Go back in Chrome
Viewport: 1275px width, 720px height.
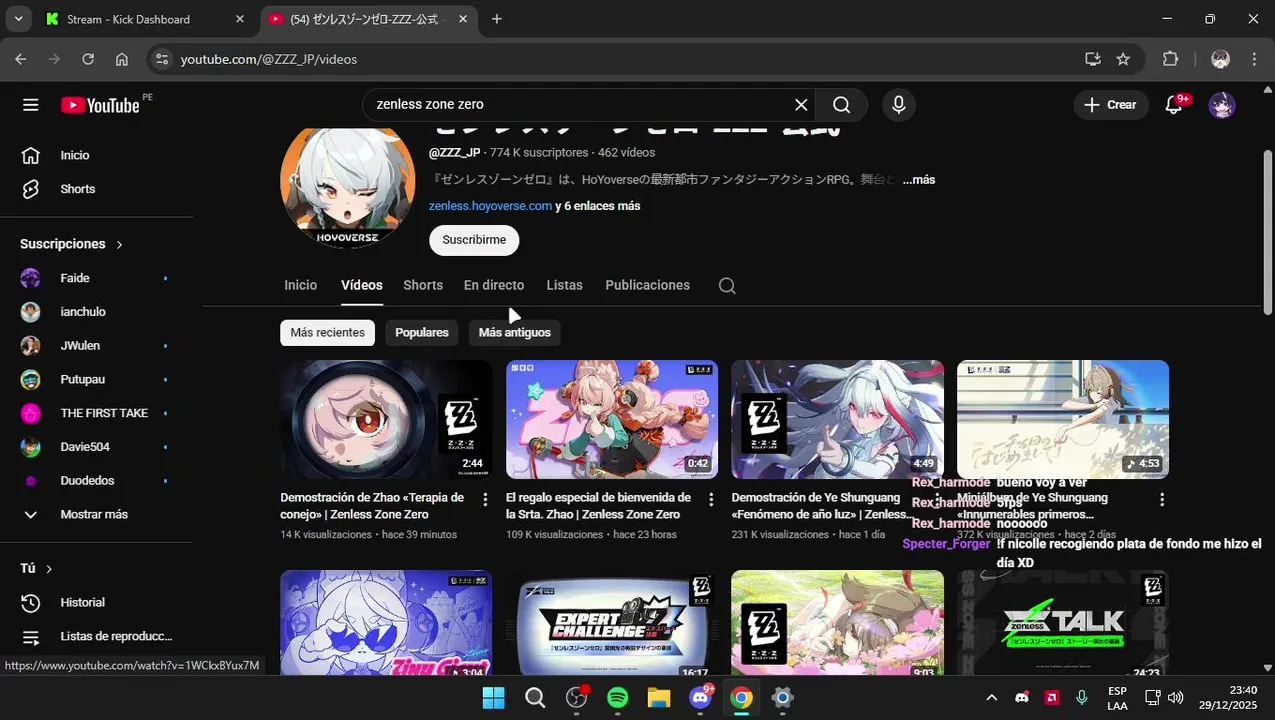tap(21, 59)
